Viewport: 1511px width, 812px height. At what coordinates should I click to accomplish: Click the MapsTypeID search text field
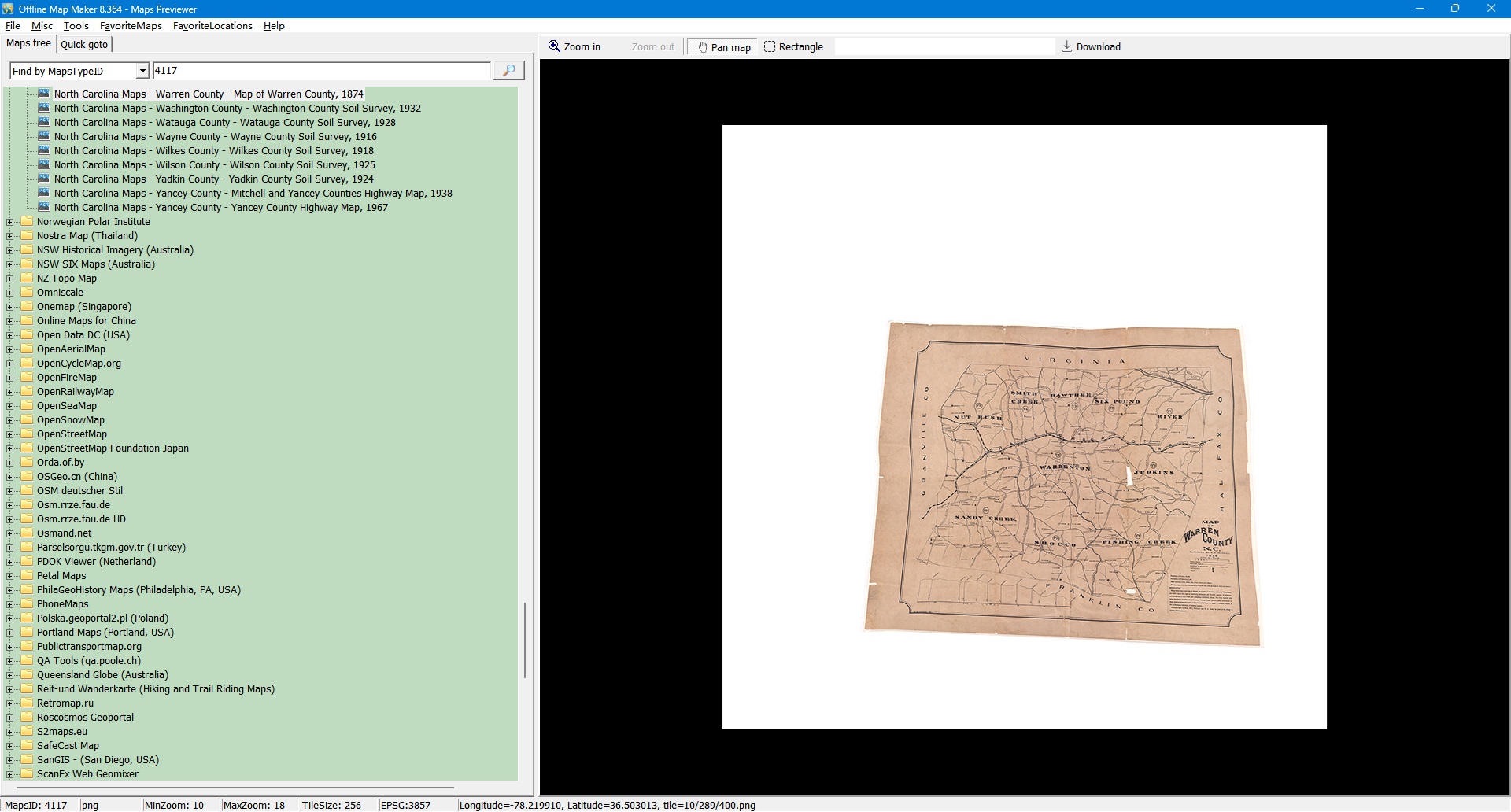coord(321,71)
